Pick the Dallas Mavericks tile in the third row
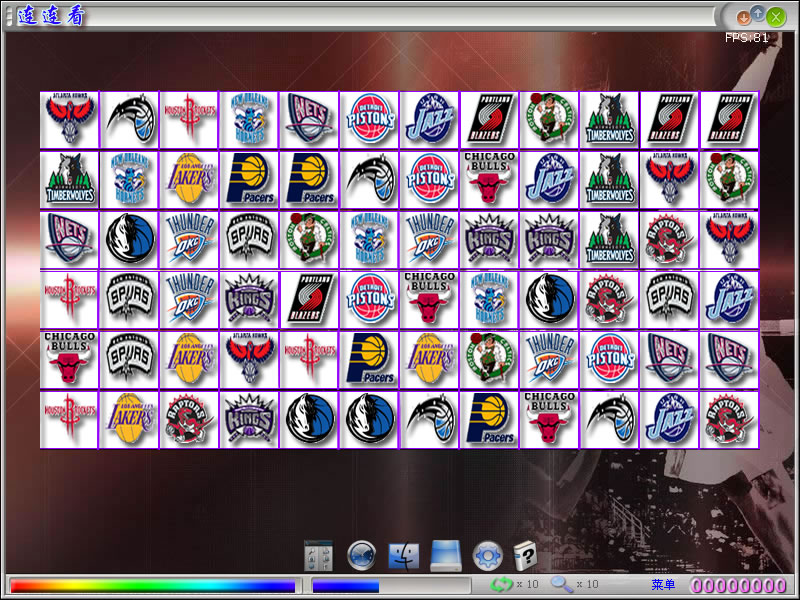Screen dimensions: 800x600 (x=130, y=240)
